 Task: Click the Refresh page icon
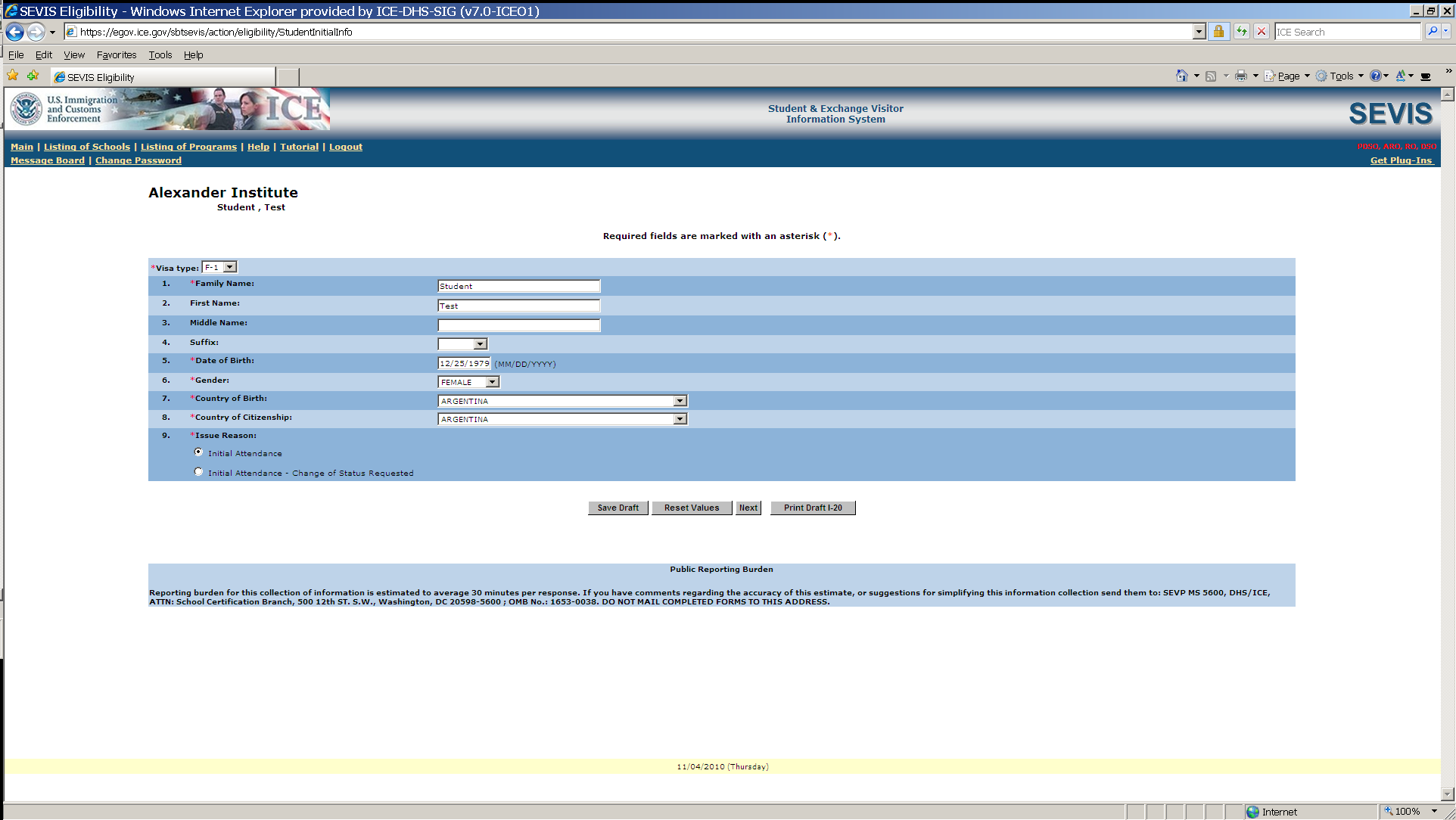(x=1241, y=32)
